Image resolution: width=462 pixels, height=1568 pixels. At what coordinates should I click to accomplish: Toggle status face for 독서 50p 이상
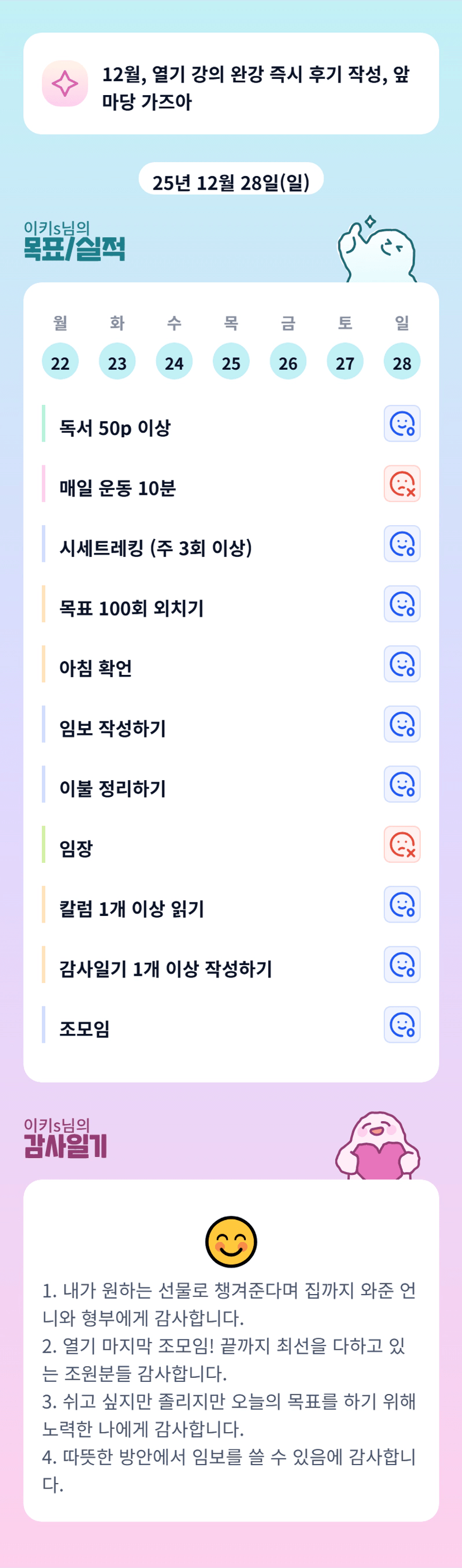pos(402,424)
